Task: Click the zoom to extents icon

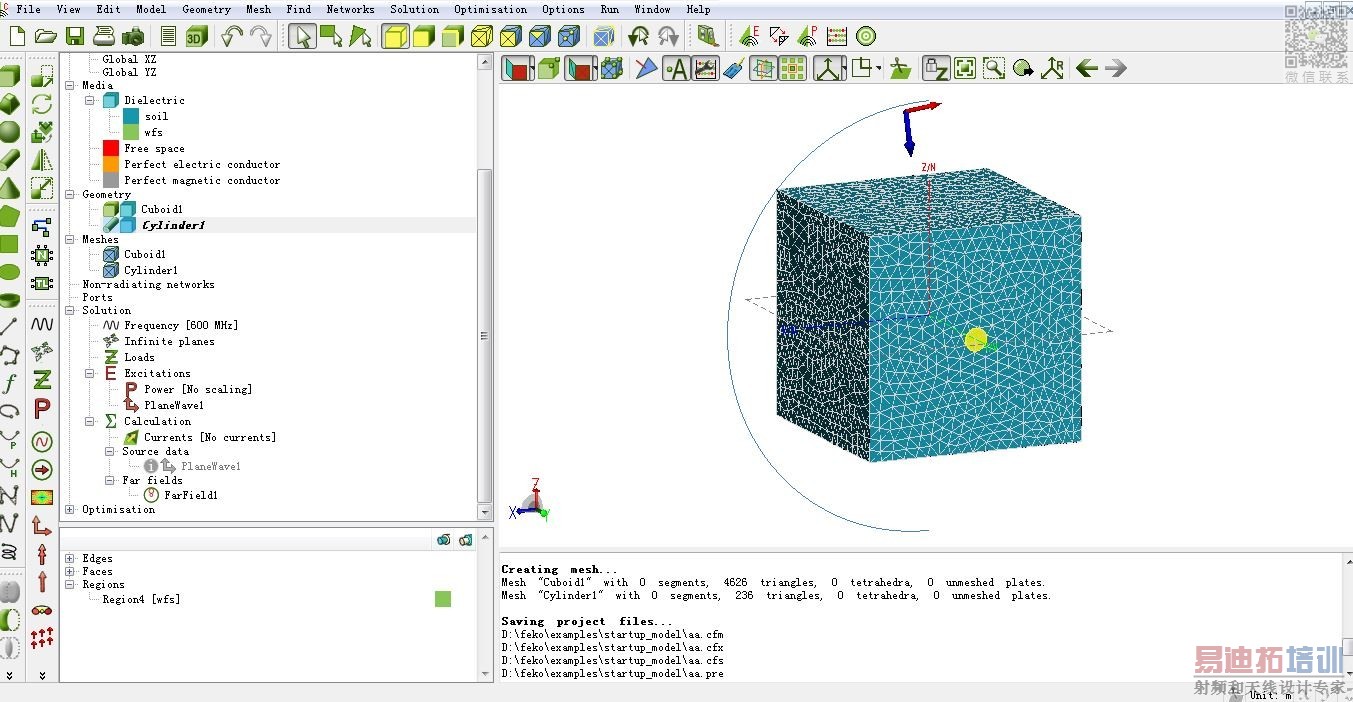Action: (x=965, y=68)
